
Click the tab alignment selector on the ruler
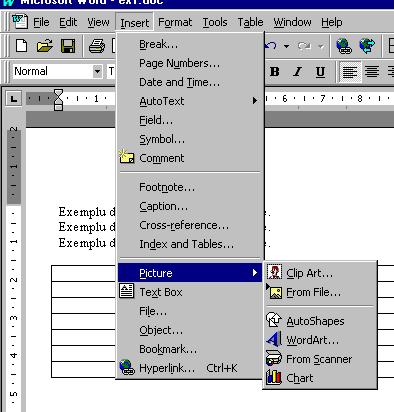pyautogui.click(x=14, y=99)
